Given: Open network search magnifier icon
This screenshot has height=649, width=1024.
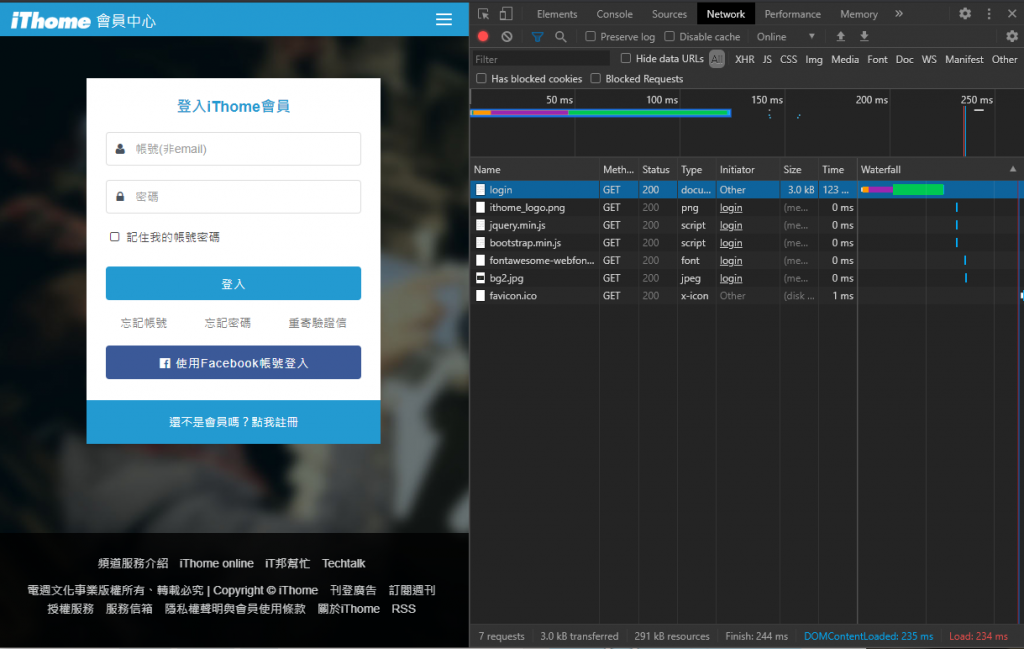Looking at the screenshot, I should point(561,37).
